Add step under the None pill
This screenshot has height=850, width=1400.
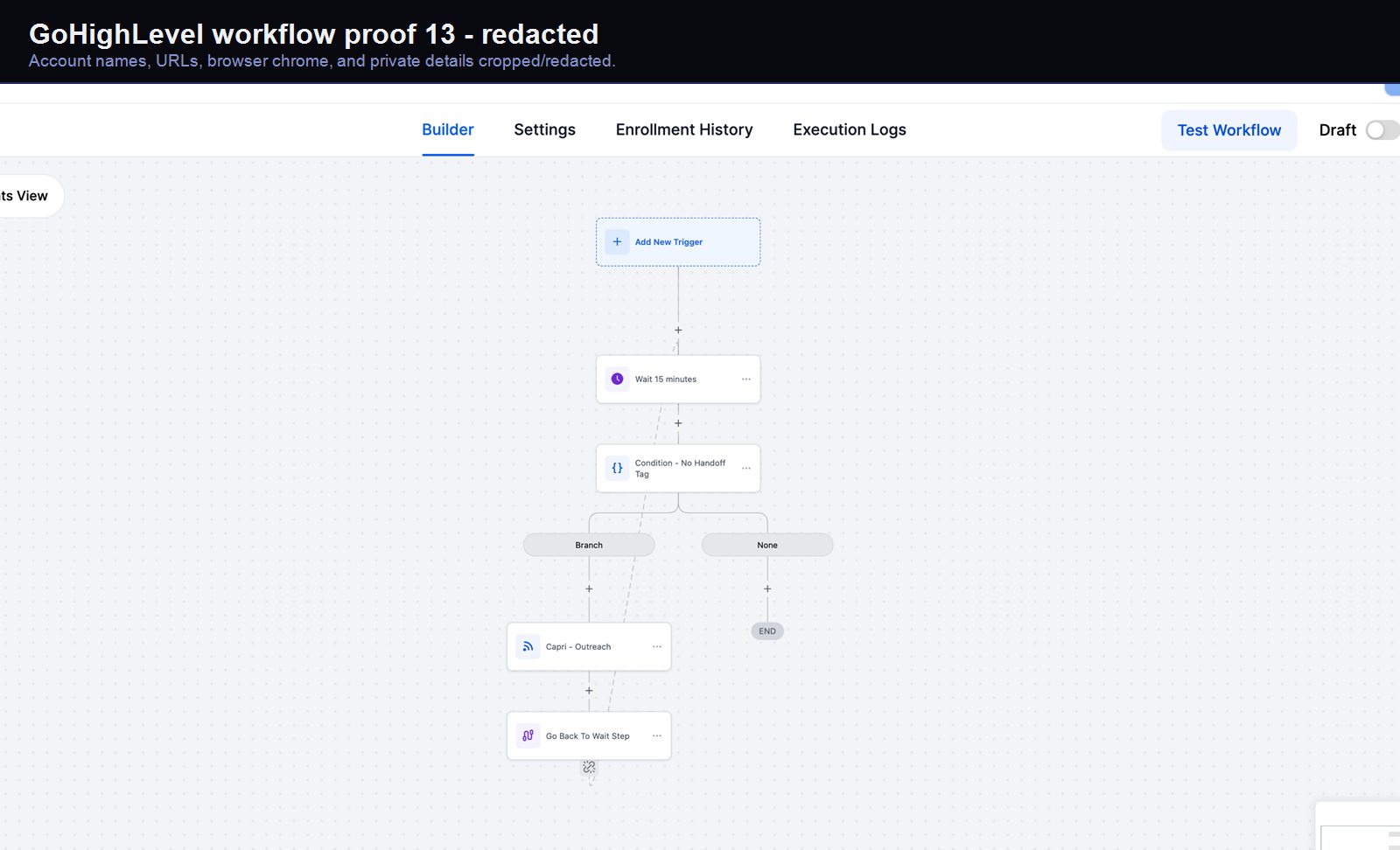click(767, 589)
